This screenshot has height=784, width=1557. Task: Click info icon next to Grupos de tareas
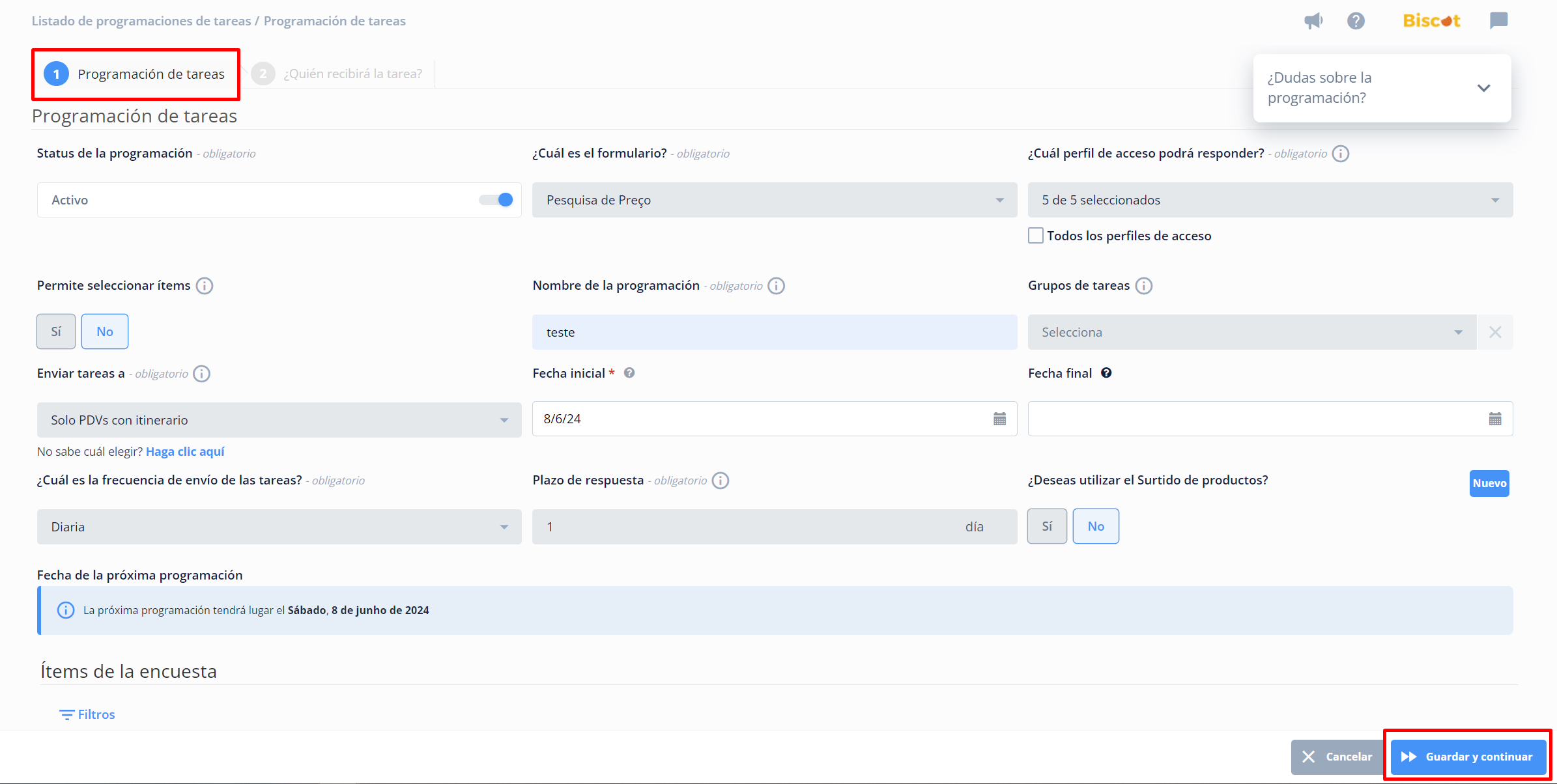tap(1144, 286)
